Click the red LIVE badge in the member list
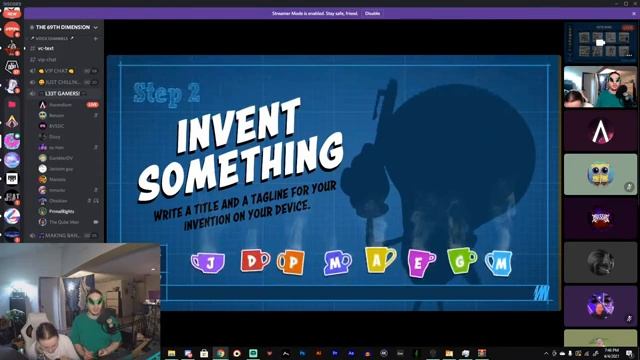The width and height of the screenshot is (640, 360). pyautogui.click(x=93, y=105)
